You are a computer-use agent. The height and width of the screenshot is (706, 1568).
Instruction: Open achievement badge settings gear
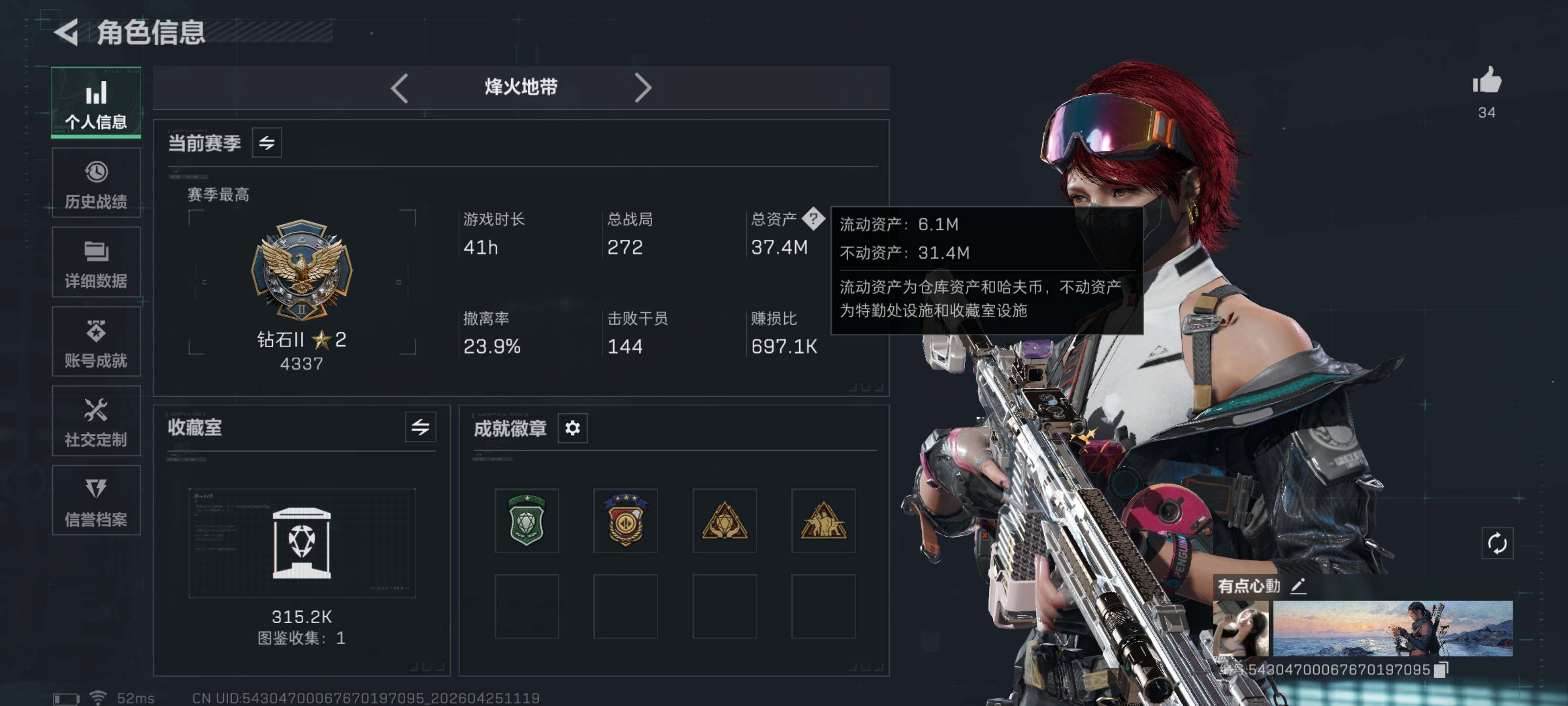(572, 428)
